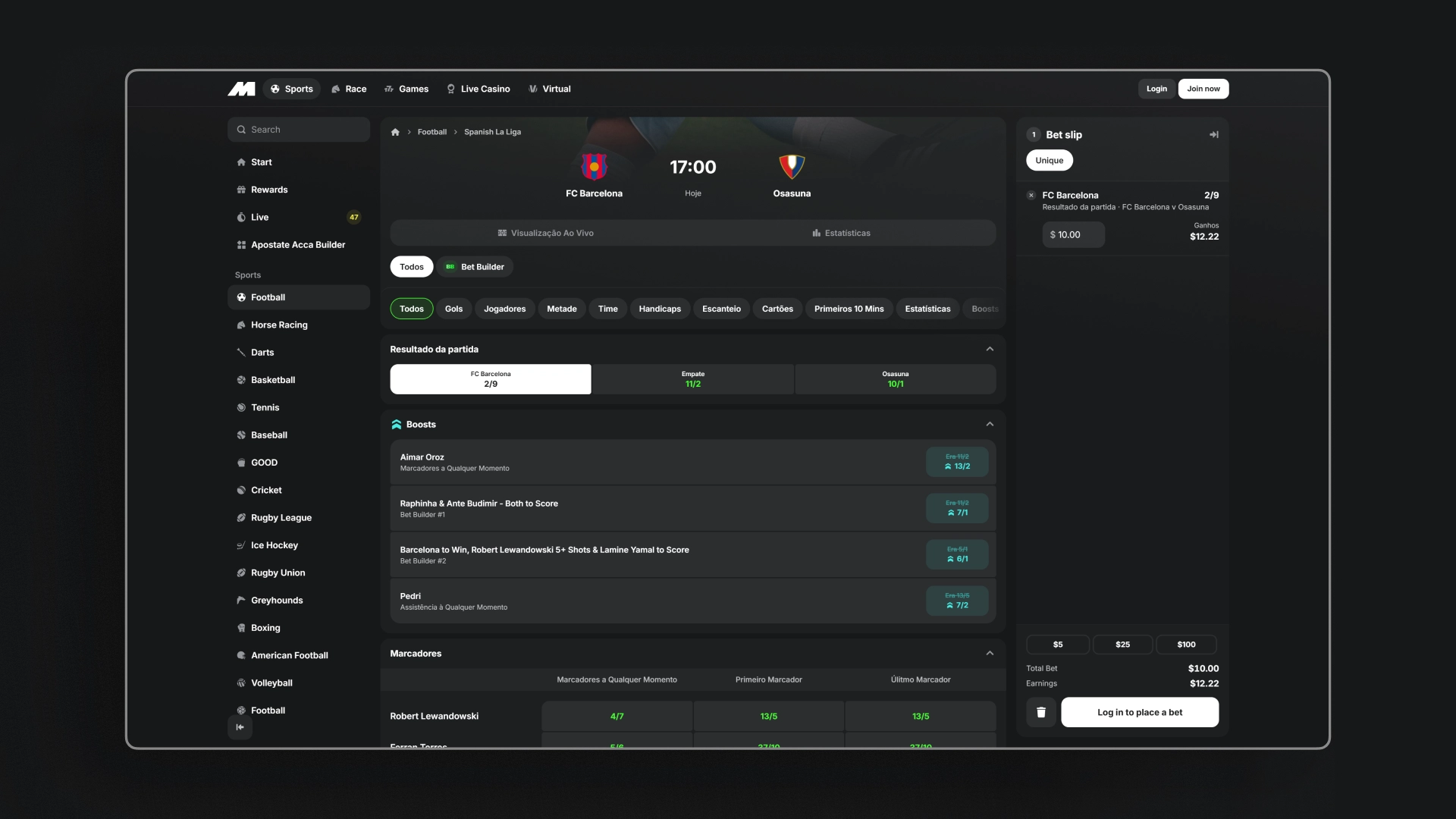Viewport: 1456px width, 819px height.
Task: Filter markets by Handicaps
Action: pyautogui.click(x=660, y=309)
